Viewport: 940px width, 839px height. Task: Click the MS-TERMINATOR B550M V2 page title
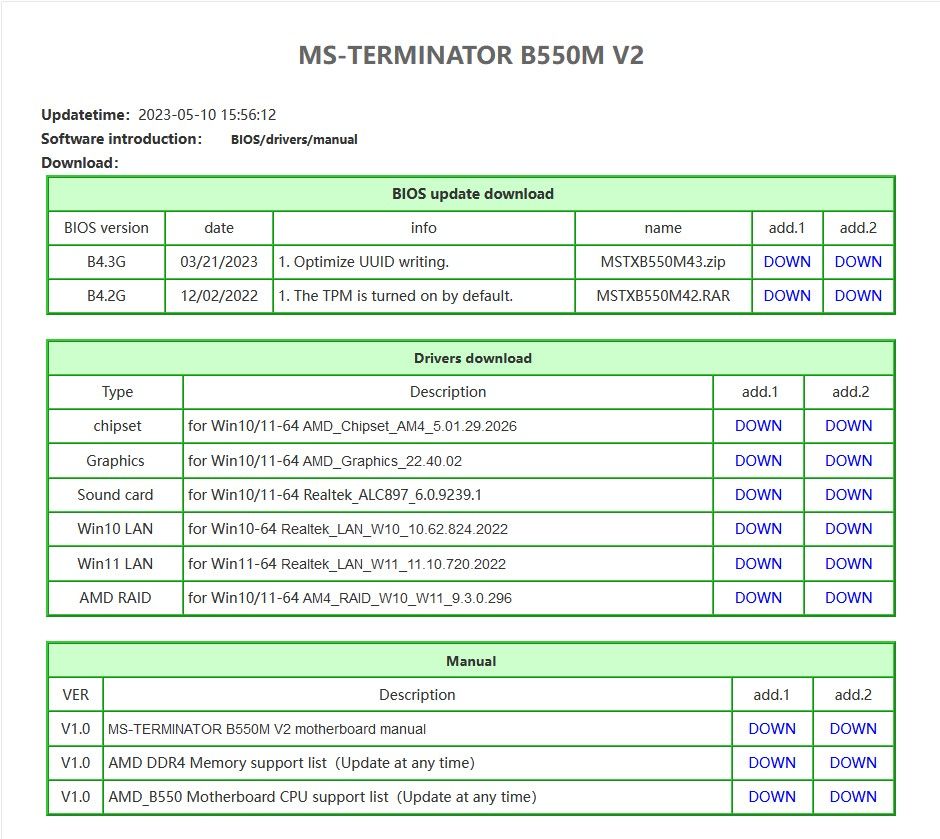pos(471,55)
